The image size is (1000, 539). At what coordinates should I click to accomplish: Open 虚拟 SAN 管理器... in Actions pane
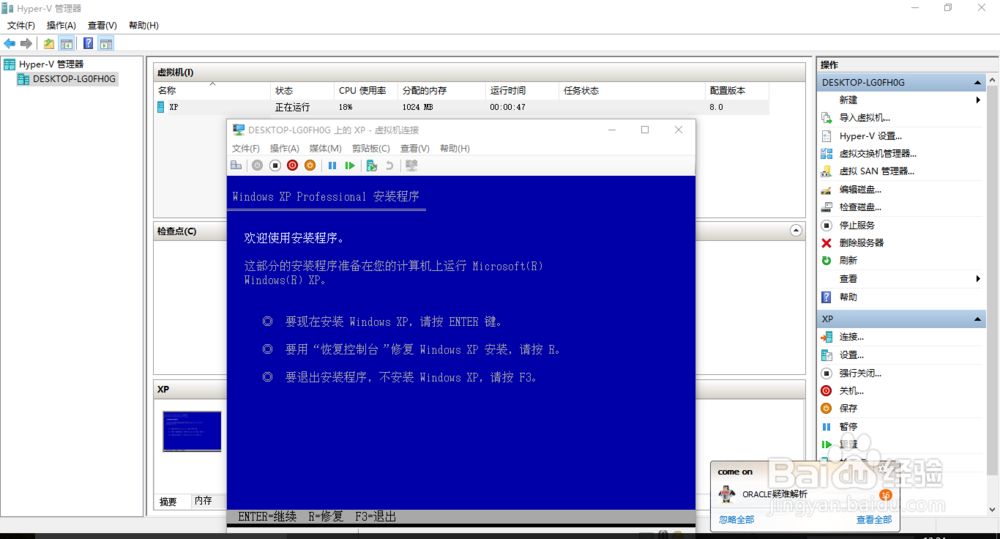point(876,171)
